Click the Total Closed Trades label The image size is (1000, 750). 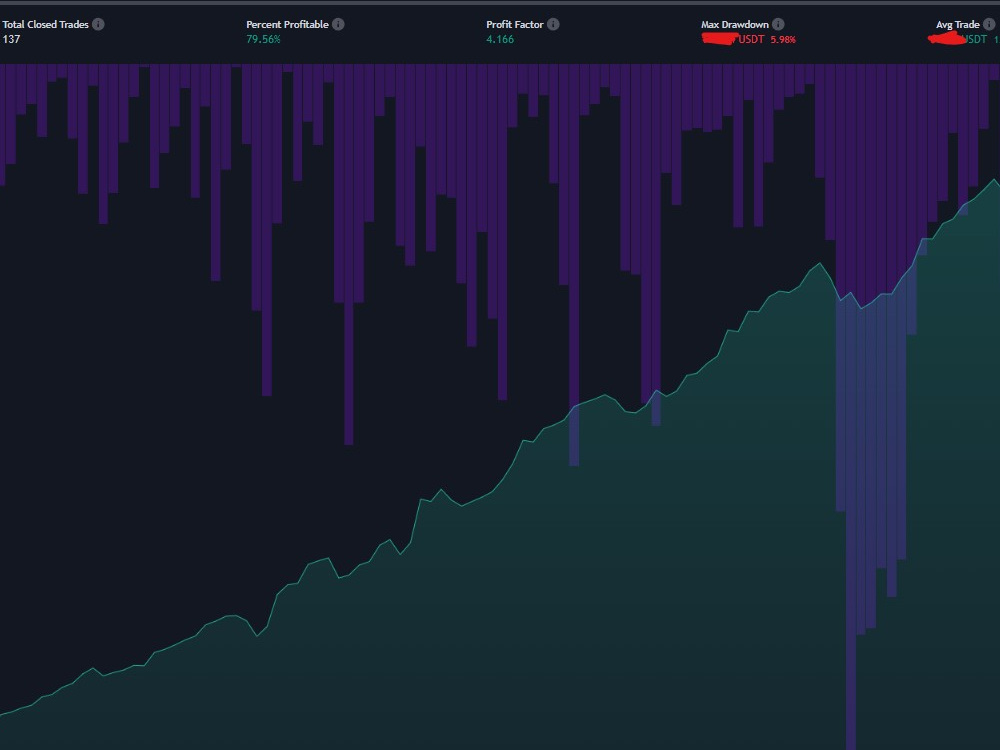coord(45,24)
